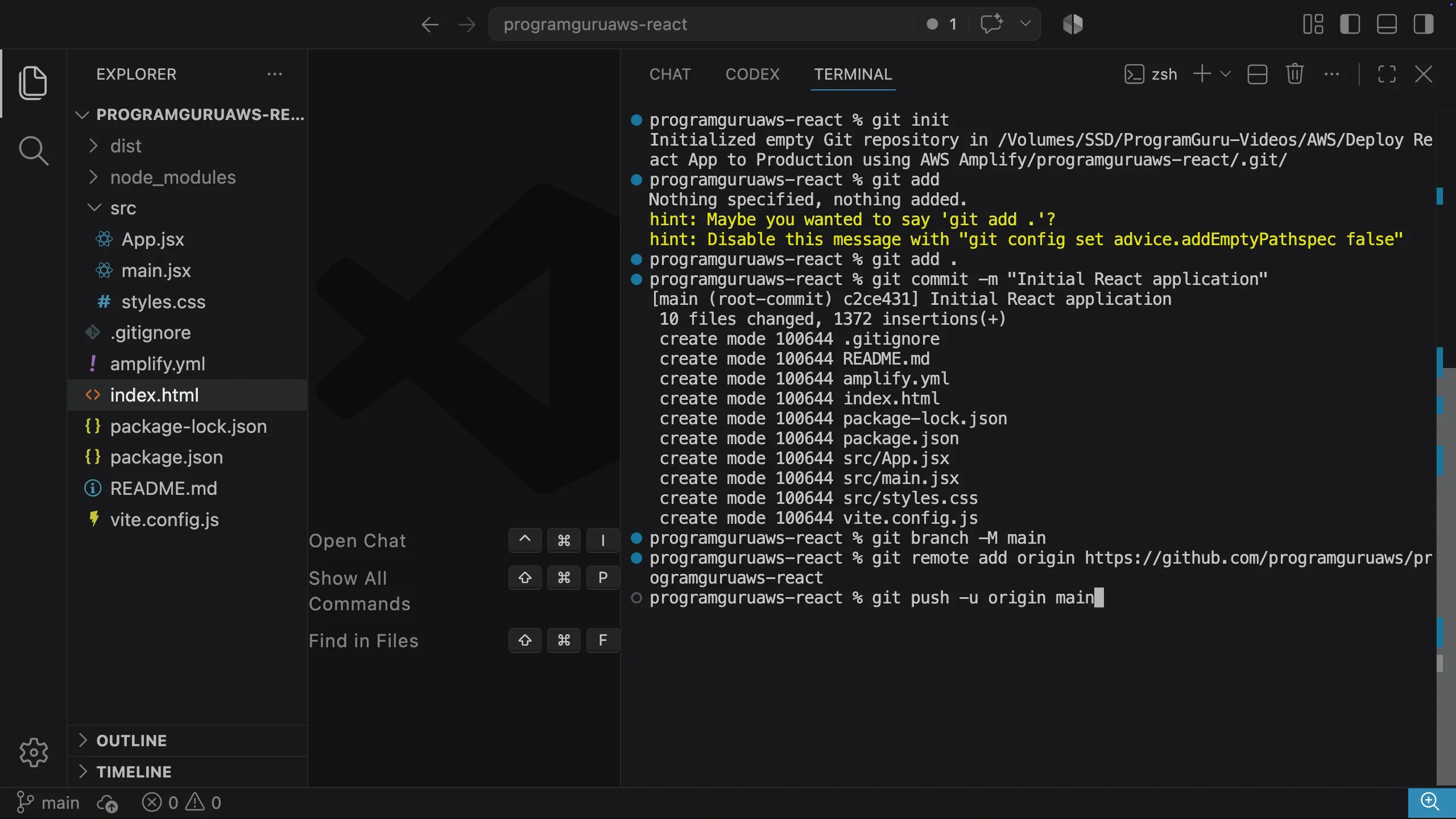Open main.jsx file
This screenshot has width=1456, height=819.
point(188,271)
